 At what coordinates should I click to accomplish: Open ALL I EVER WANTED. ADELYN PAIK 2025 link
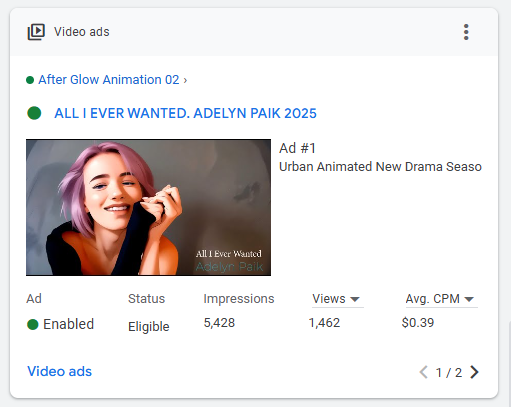tap(185, 113)
